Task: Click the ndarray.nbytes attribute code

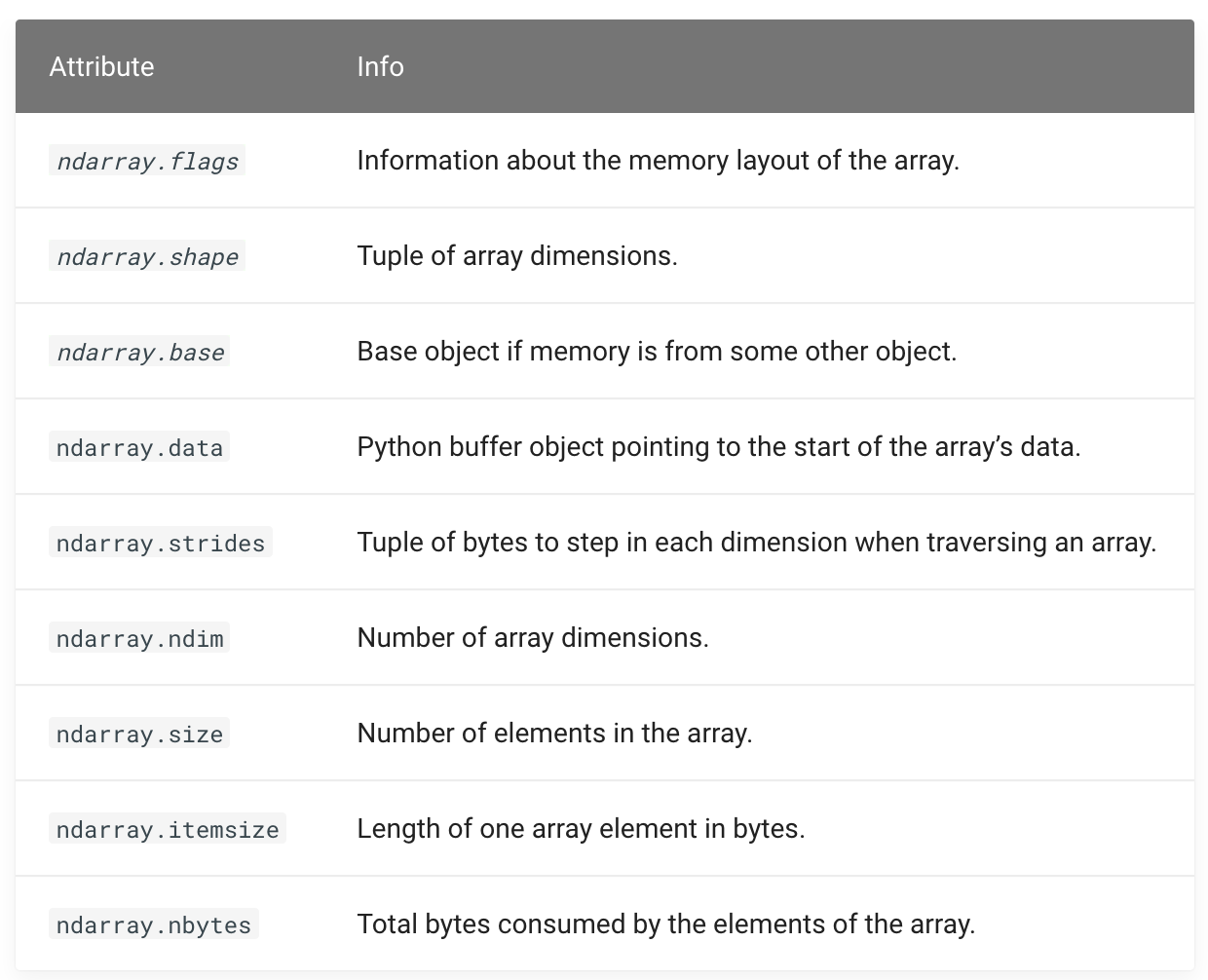Action: pyautogui.click(x=154, y=924)
